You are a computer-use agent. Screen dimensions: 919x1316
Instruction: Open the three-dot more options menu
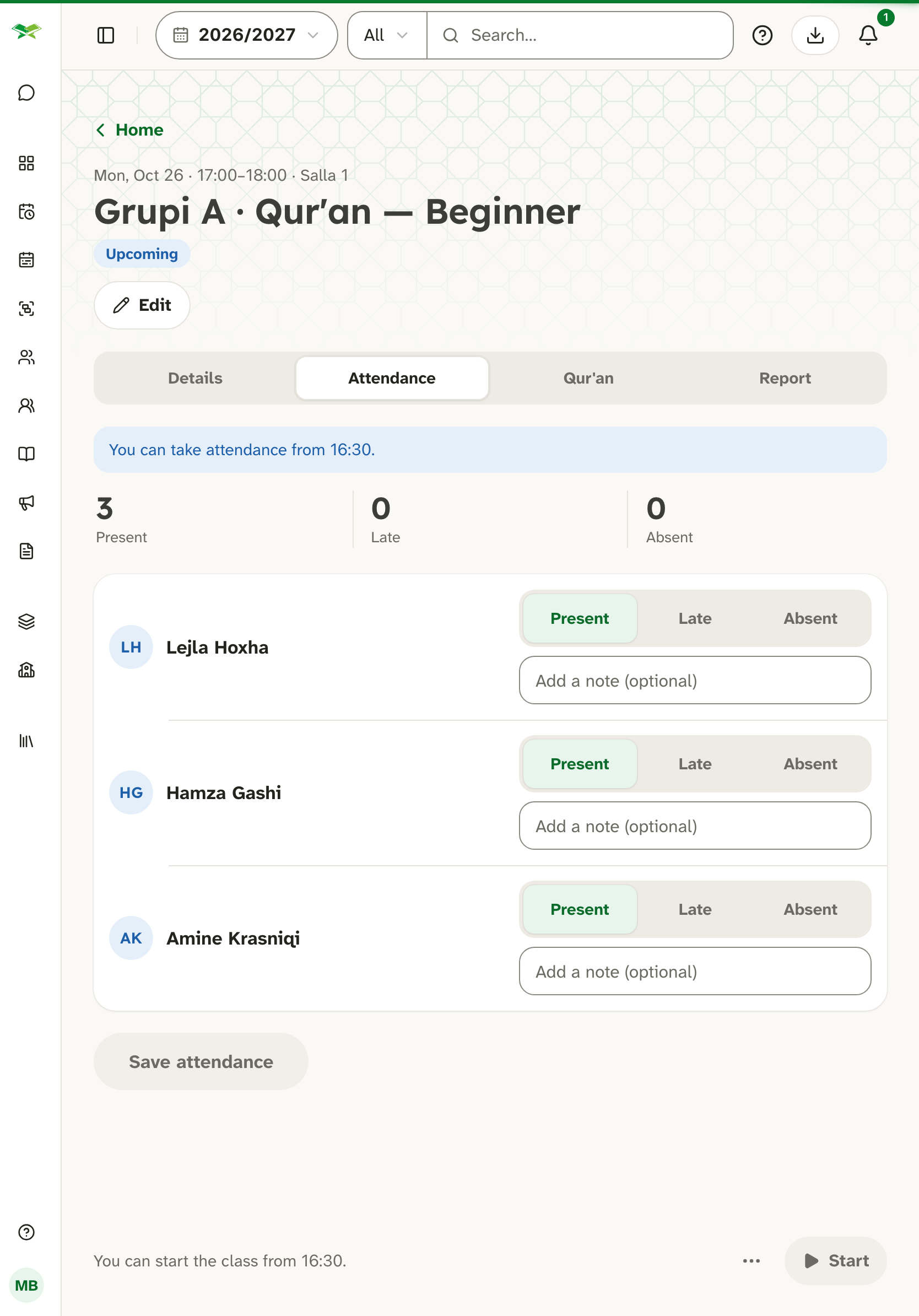[x=751, y=1261]
